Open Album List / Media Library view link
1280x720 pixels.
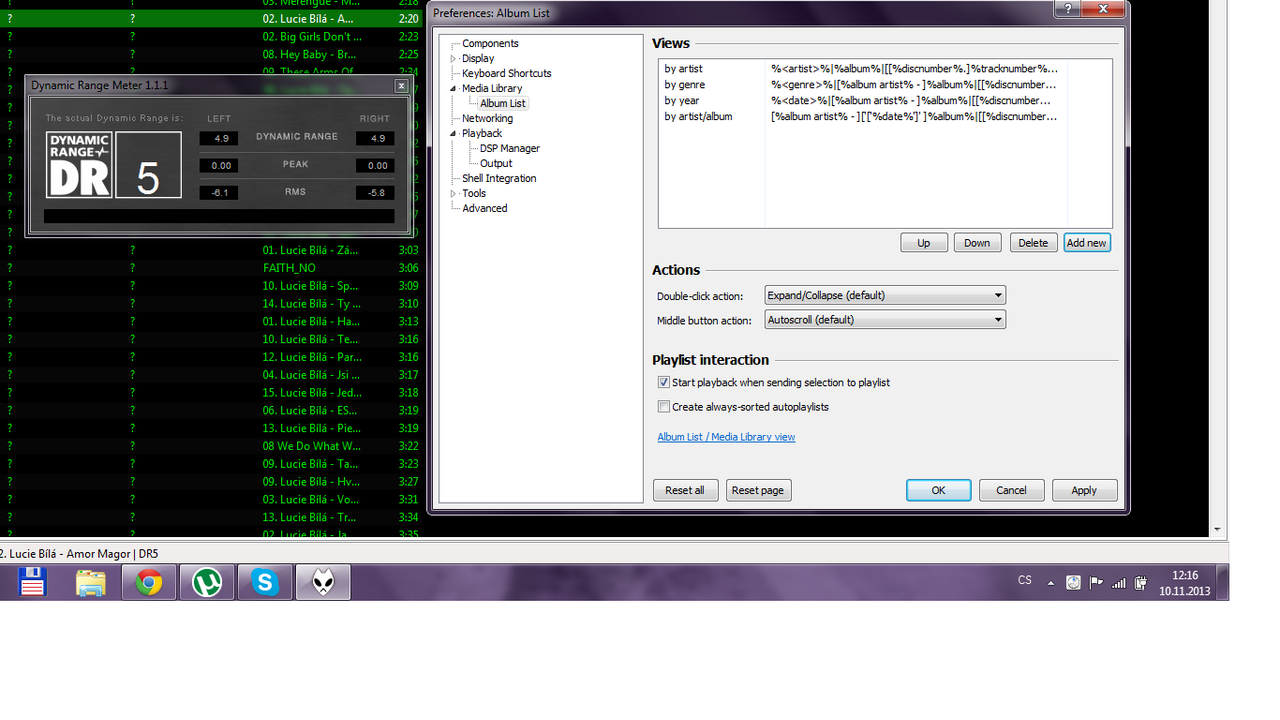point(726,437)
